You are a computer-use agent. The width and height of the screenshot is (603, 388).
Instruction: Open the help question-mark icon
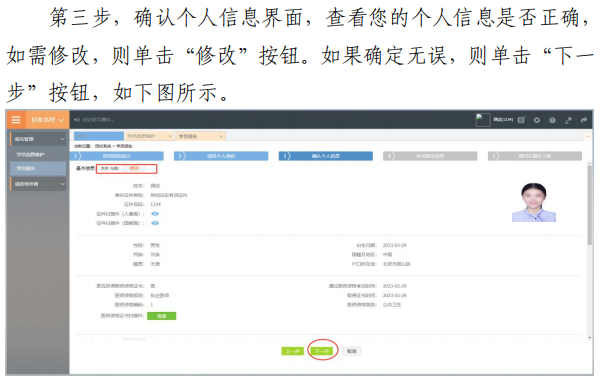[x=552, y=120]
